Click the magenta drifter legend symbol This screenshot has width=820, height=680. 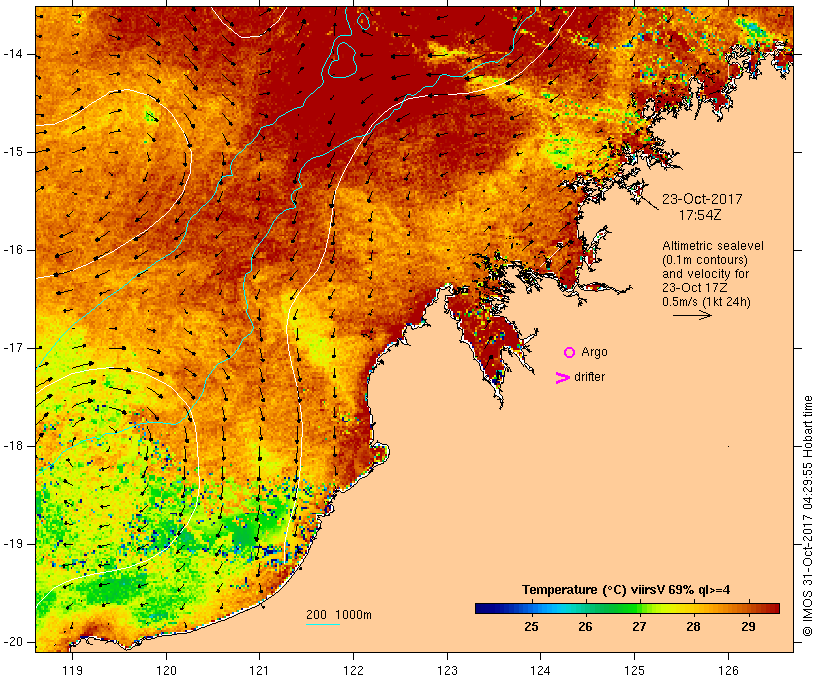[562, 378]
